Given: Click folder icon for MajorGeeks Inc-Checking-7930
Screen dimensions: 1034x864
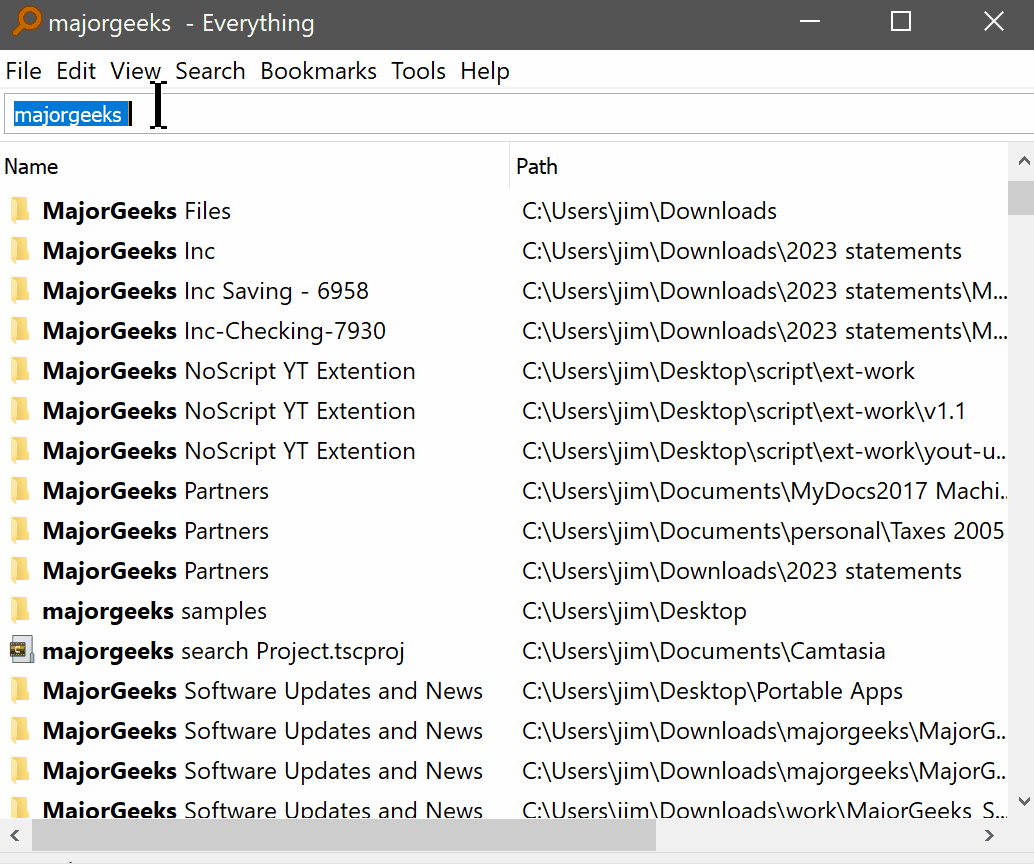Looking at the screenshot, I should point(20,331).
